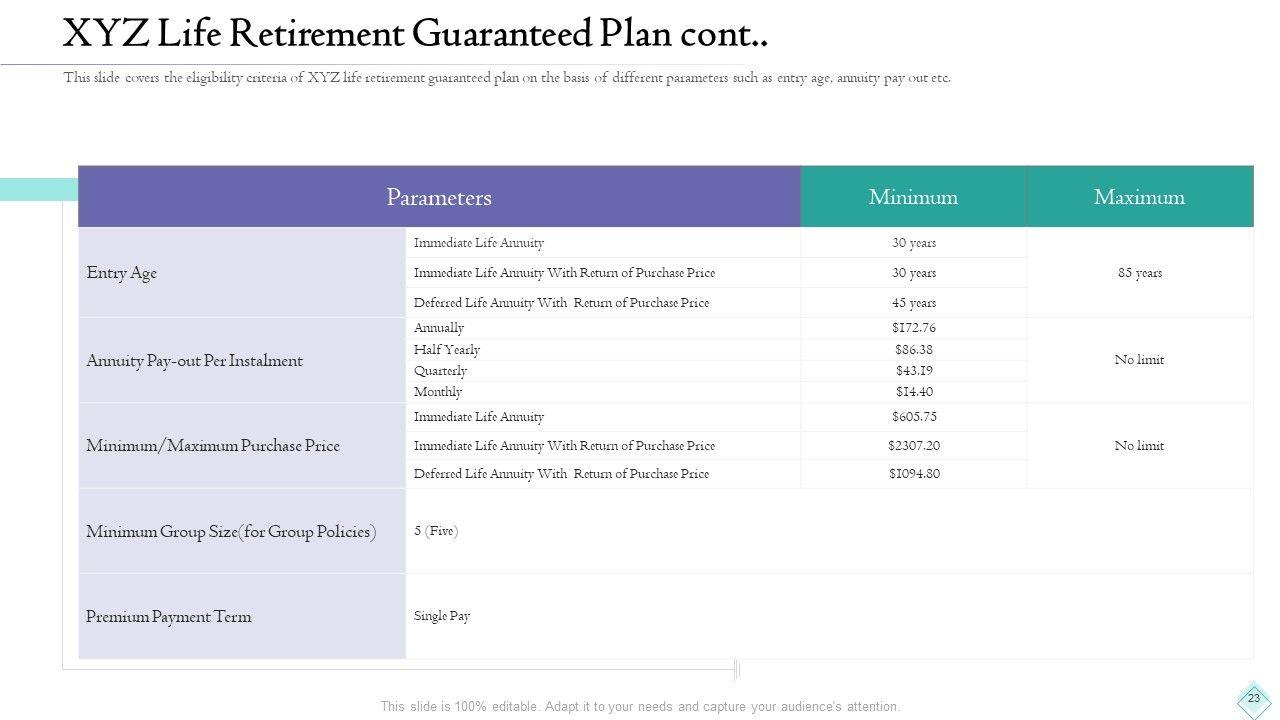Screen dimensions: 1280x720
Task: Click the $2307.20 purchase price value
Action: (913, 446)
